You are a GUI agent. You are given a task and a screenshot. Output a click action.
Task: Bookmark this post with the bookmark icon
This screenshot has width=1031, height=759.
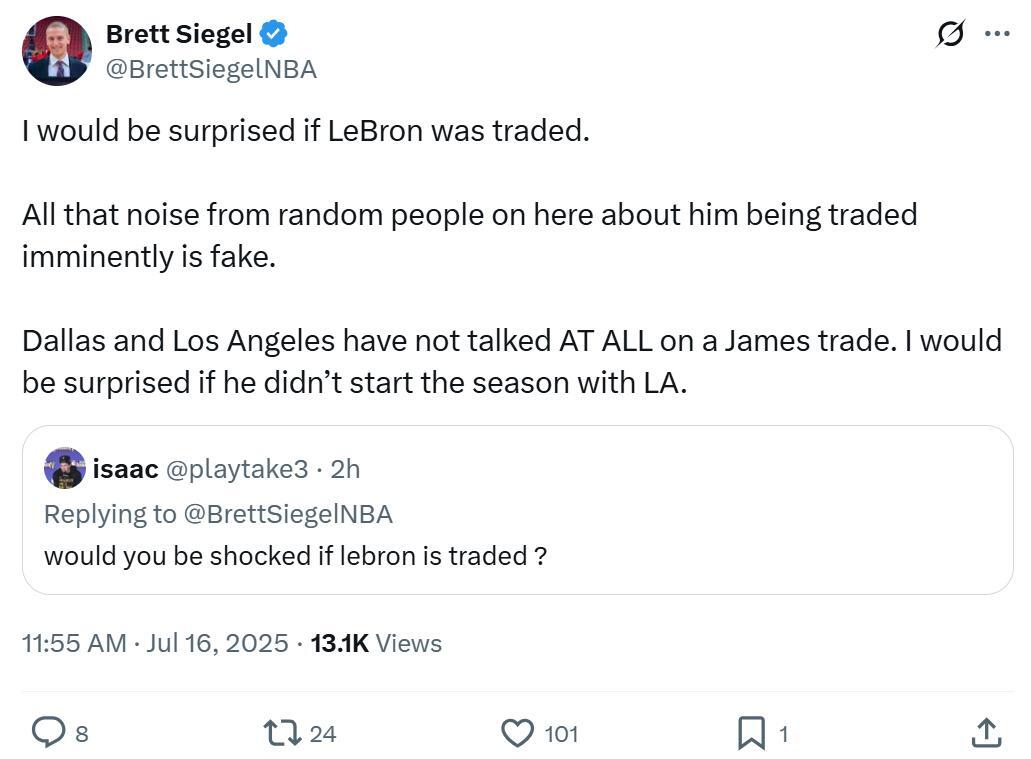pyautogui.click(x=751, y=734)
